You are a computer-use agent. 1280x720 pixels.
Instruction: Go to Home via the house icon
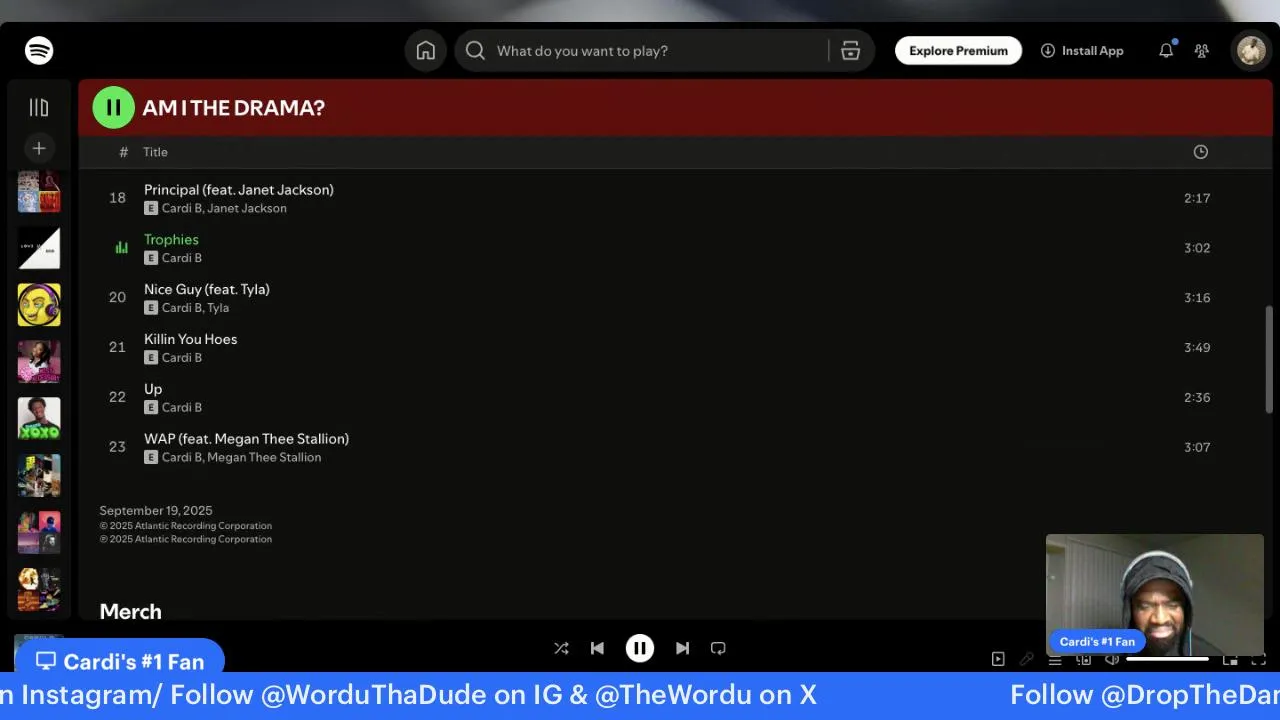[x=426, y=51]
